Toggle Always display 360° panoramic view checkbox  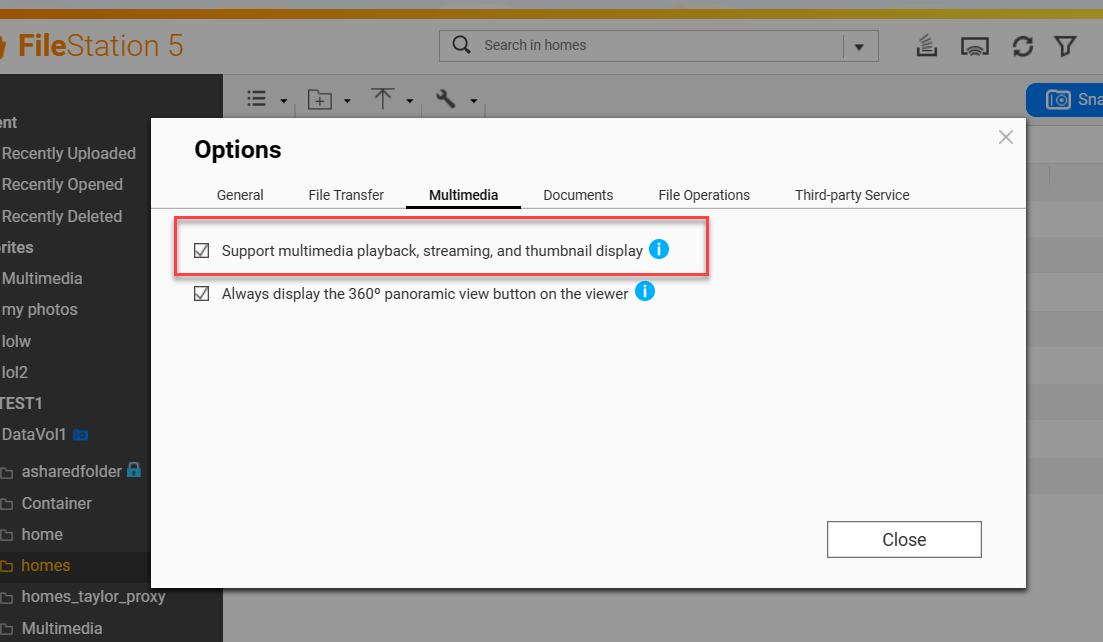click(x=202, y=294)
